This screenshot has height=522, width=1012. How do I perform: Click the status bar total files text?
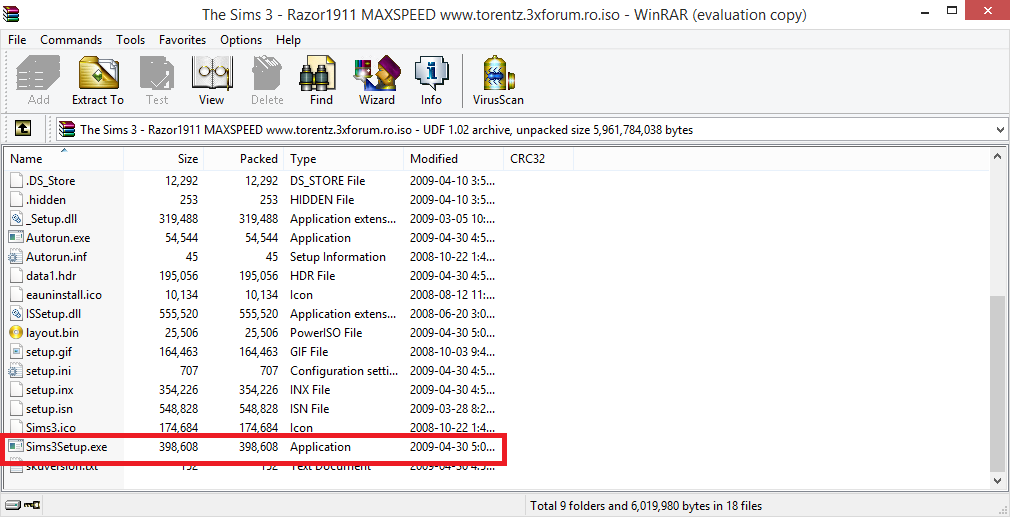pyautogui.click(x=646, y=506)
